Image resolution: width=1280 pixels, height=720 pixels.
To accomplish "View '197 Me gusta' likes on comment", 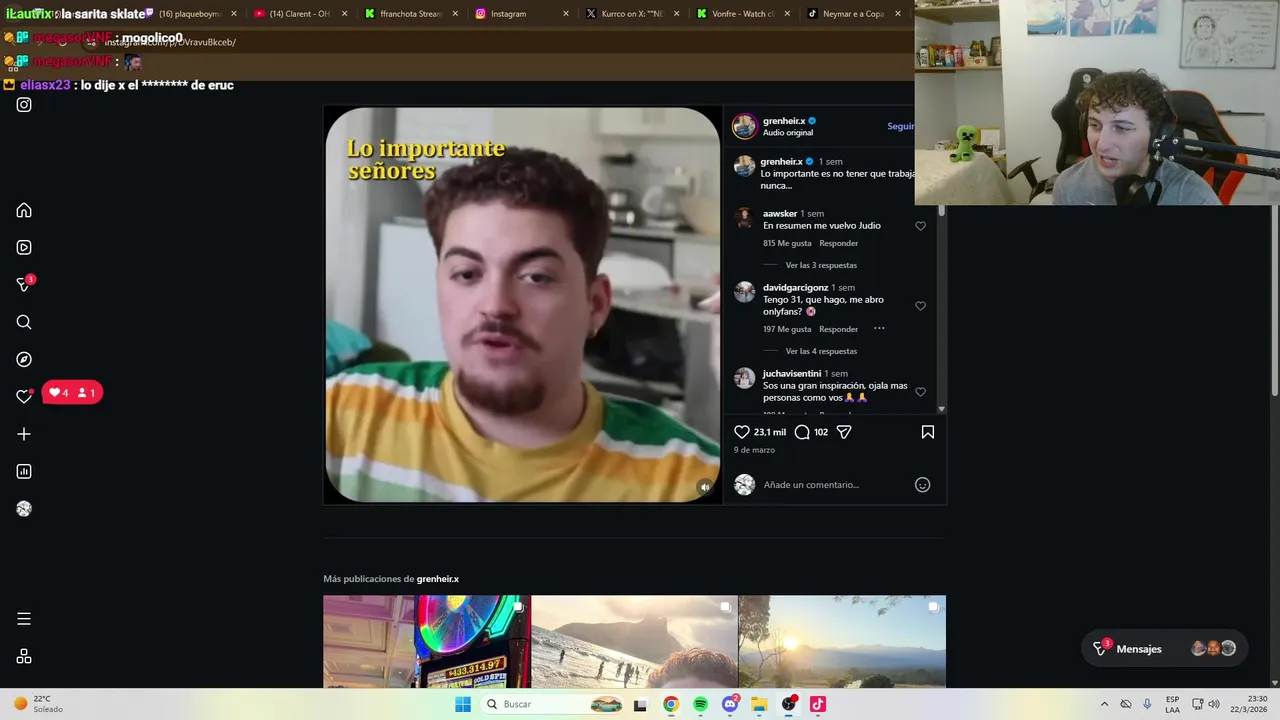I will click(787, 329).
